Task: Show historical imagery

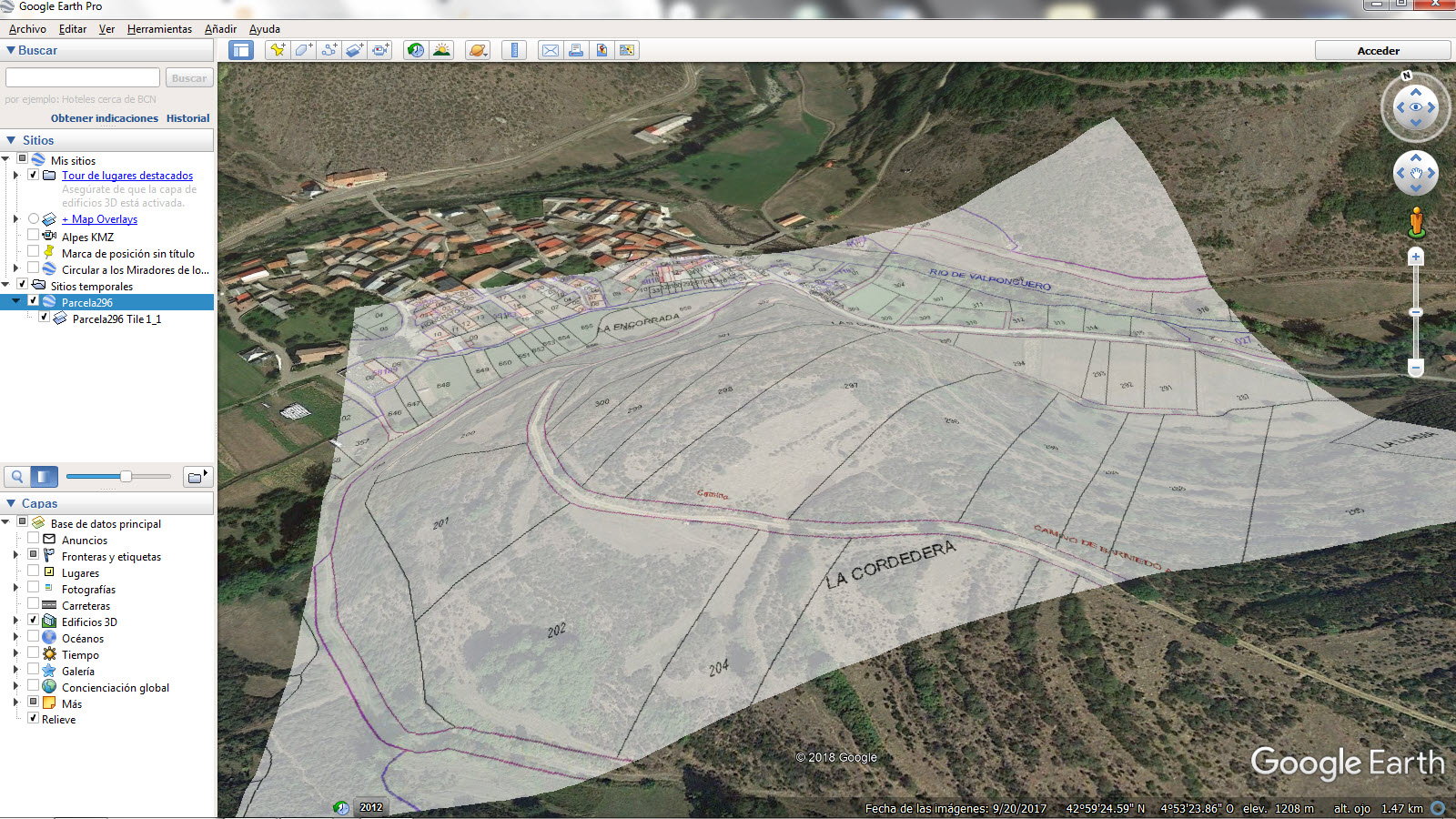Action: 415,50
